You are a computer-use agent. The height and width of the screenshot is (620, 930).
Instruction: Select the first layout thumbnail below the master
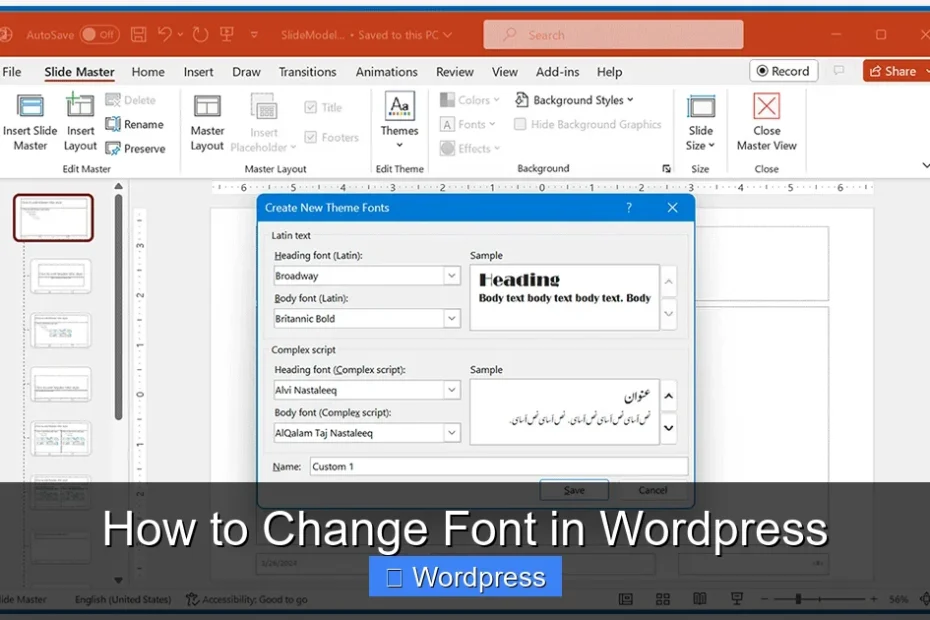(x=60, y=276)
